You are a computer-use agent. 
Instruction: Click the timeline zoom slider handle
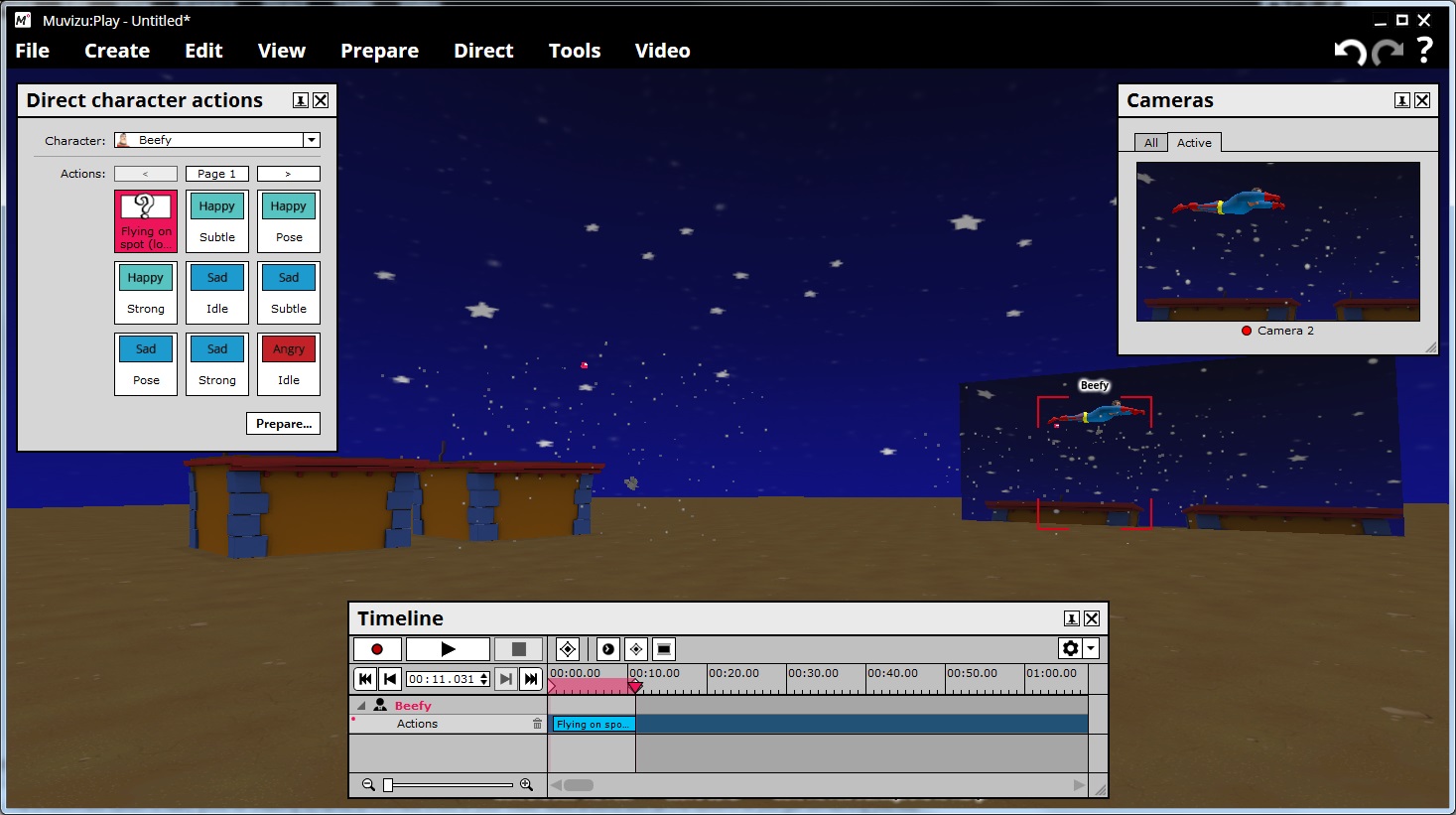(388, 785)
